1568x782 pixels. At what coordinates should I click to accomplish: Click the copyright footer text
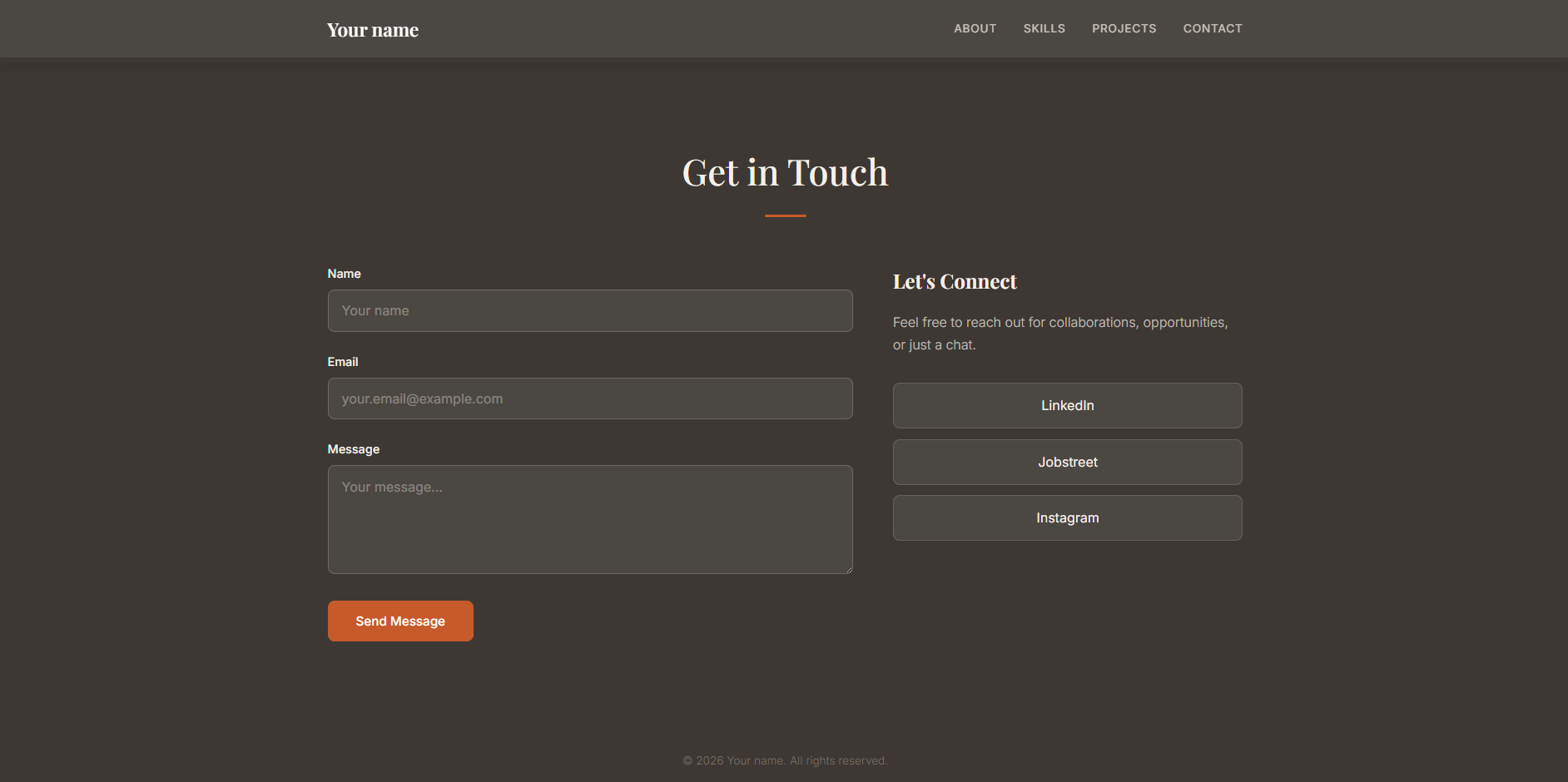tap(785, 760)
